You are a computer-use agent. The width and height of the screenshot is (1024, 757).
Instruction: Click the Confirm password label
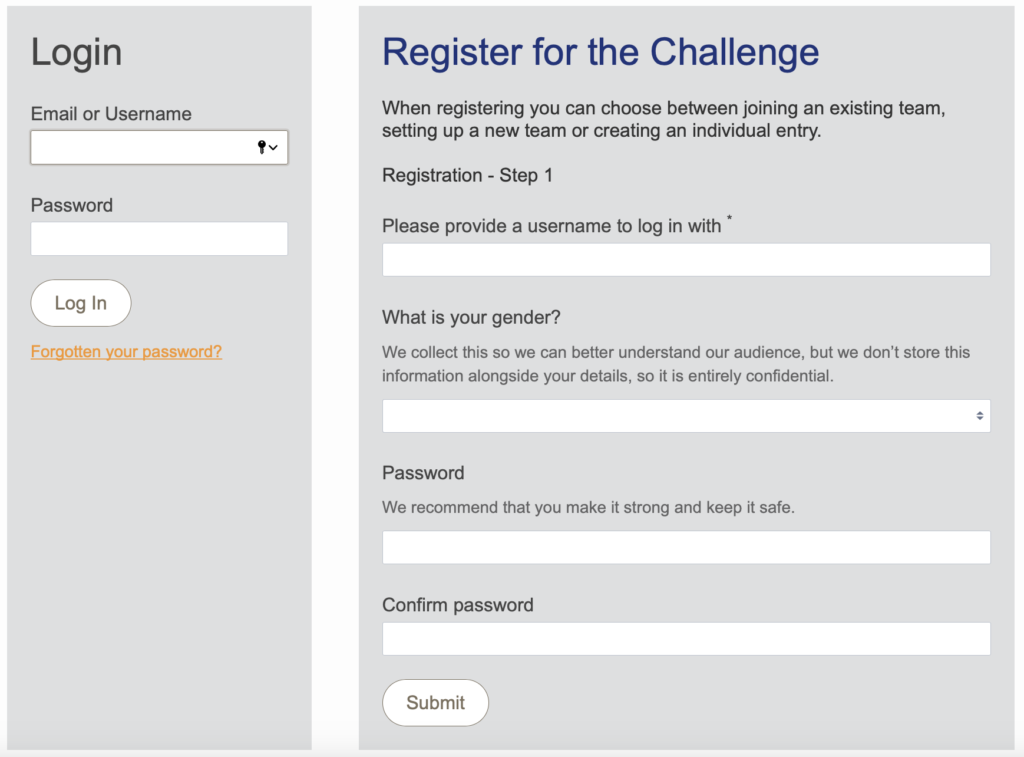458,605
